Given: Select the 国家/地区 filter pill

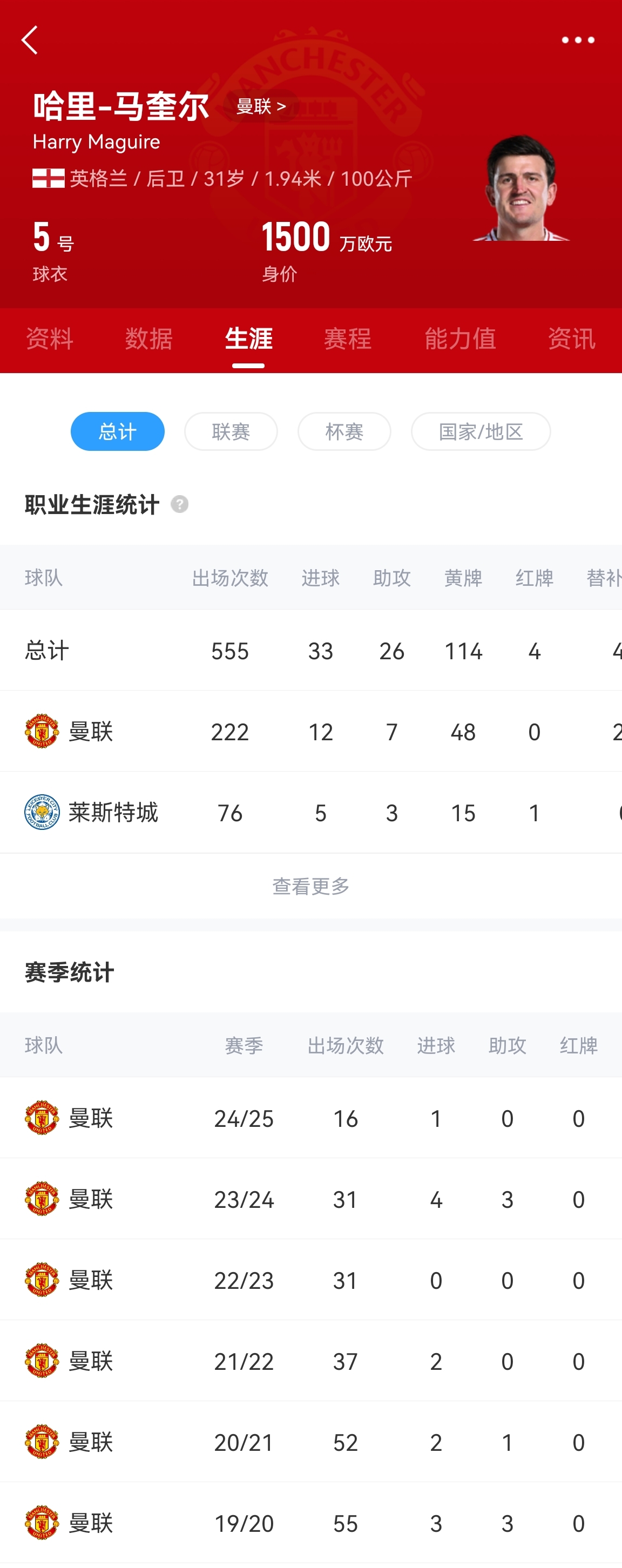Looking at the screenshot, I should (x=480, y=431).
